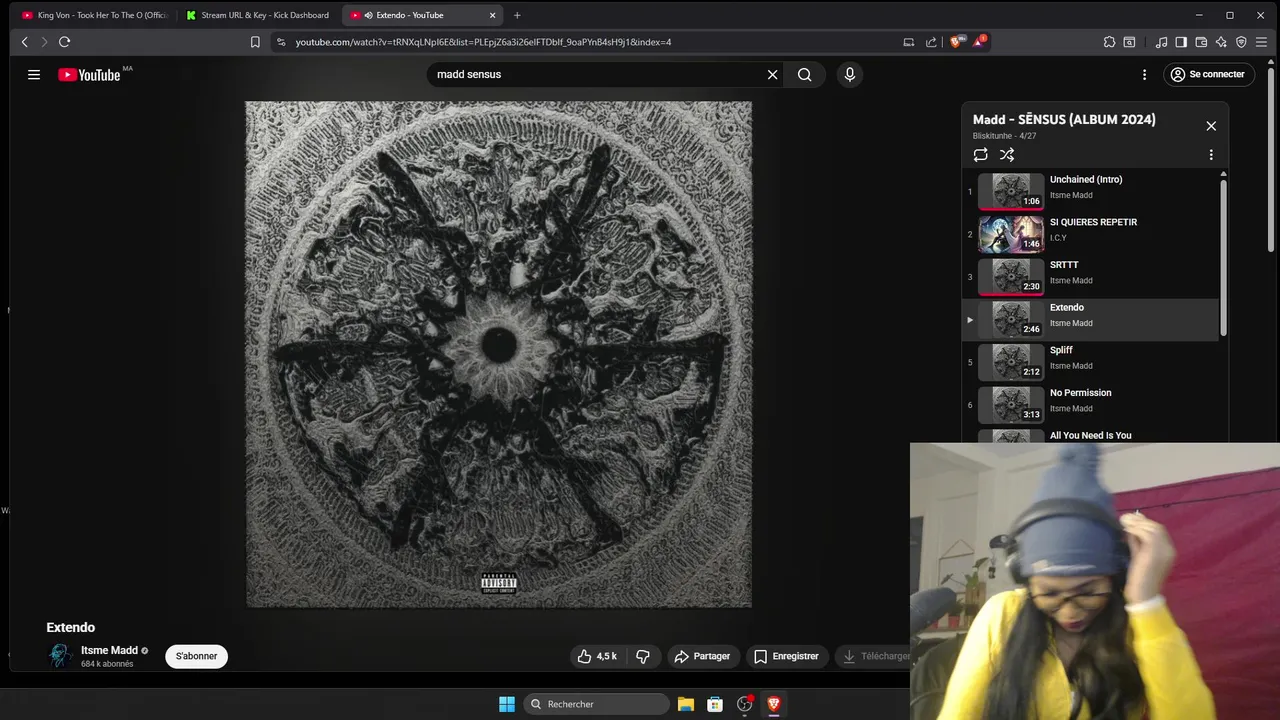The height and width of the screenshot is (720, 1280).
Task: Open Brave Rewards triangle icon
Action: tap(979, 42)
